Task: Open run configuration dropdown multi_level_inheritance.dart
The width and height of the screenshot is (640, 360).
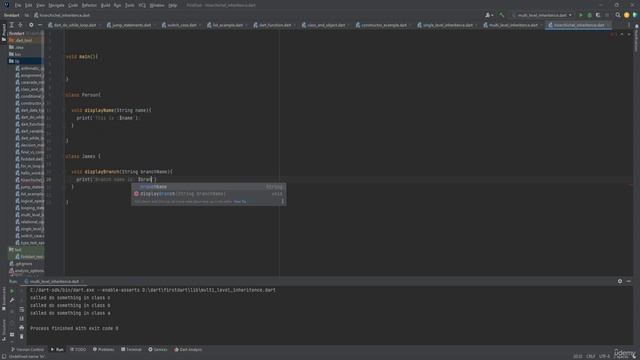Action: [x=542, y=15]
